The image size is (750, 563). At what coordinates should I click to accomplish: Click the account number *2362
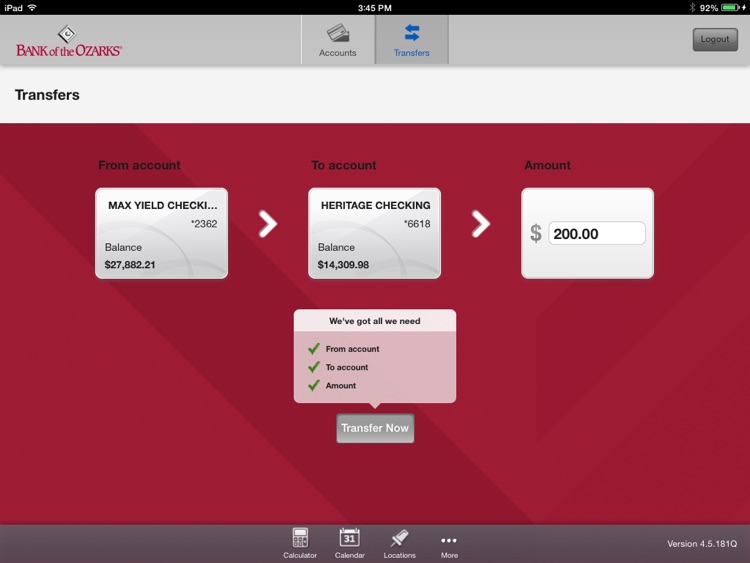click(x=204, y=224)
